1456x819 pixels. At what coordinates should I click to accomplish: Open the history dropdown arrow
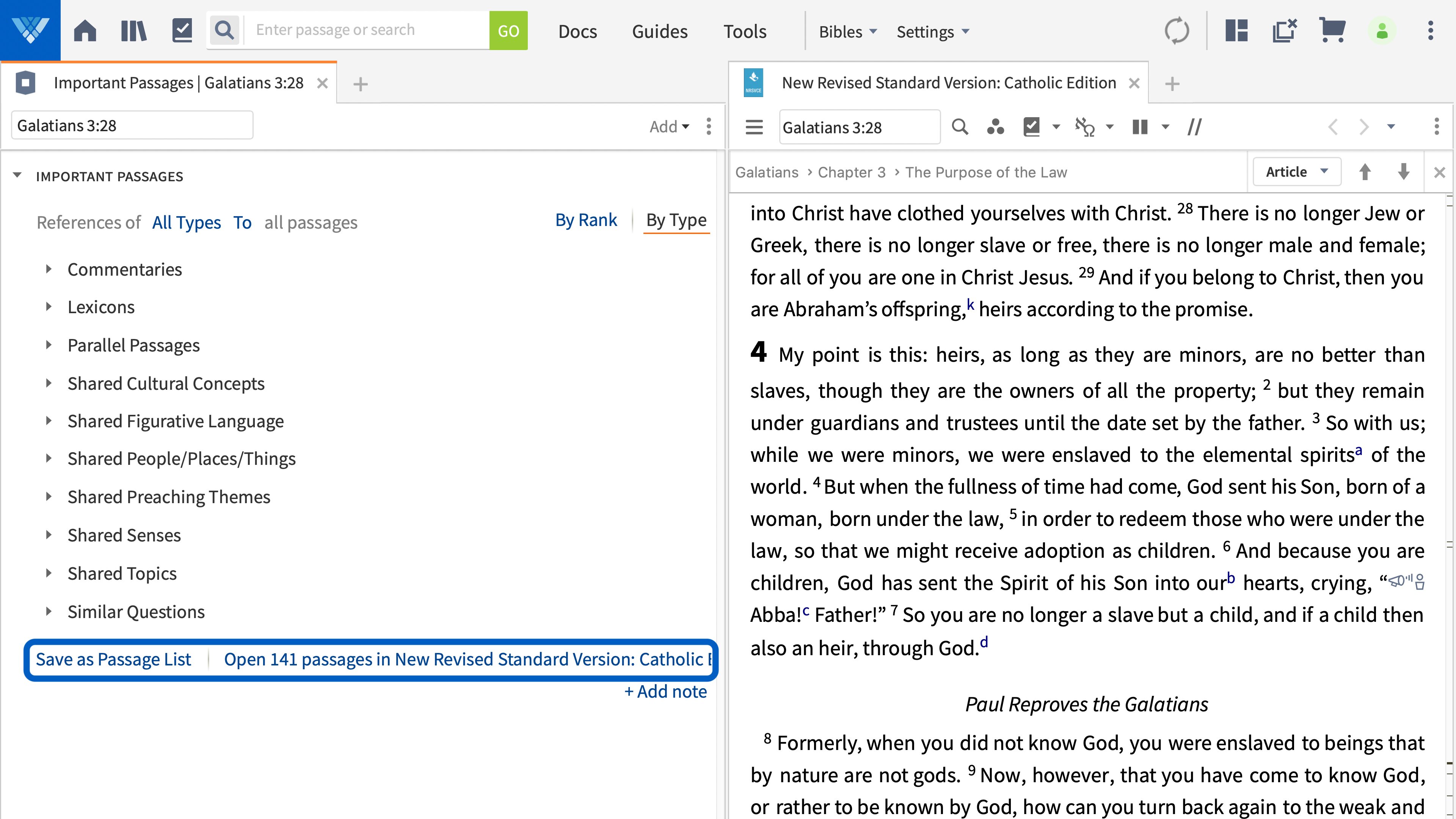point(1391,127)
